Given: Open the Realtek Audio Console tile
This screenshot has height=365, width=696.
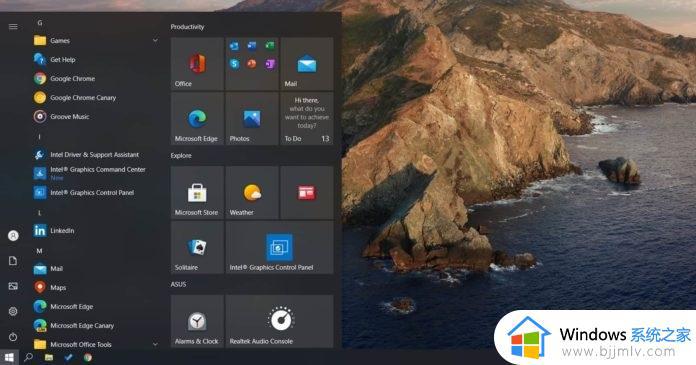Looking at the screenshot, I should pos(280,321).
